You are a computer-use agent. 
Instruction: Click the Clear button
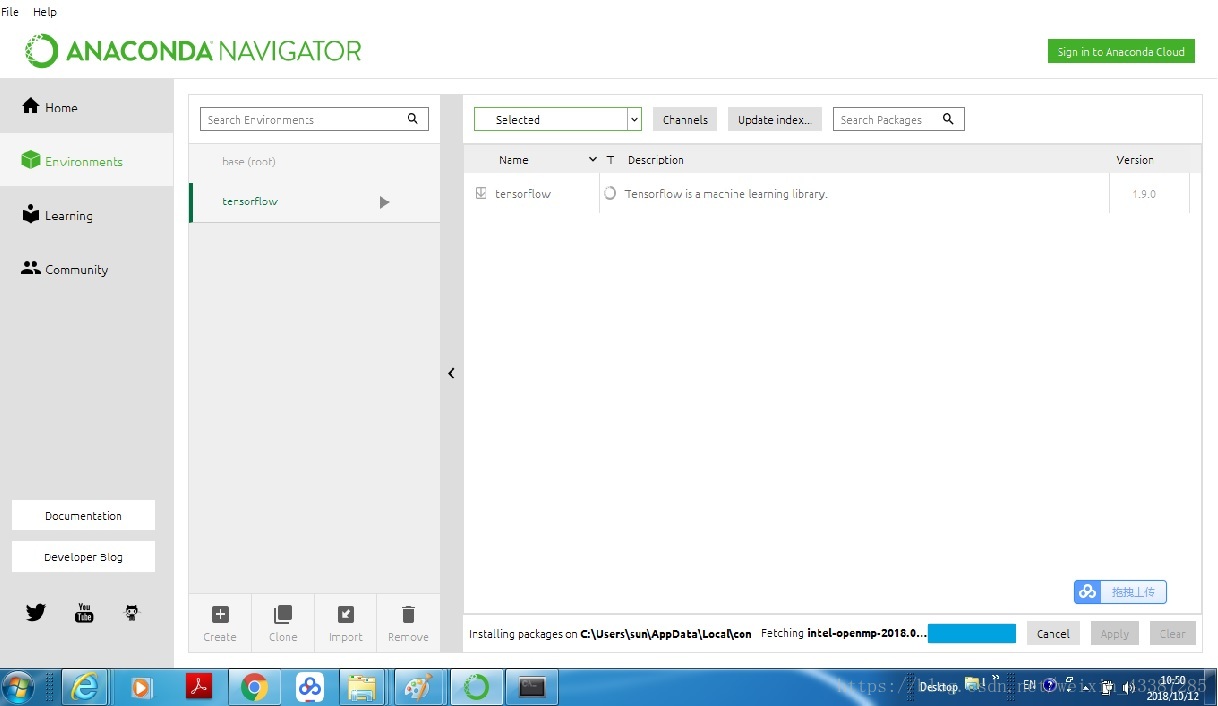[x=1172, y=633]
